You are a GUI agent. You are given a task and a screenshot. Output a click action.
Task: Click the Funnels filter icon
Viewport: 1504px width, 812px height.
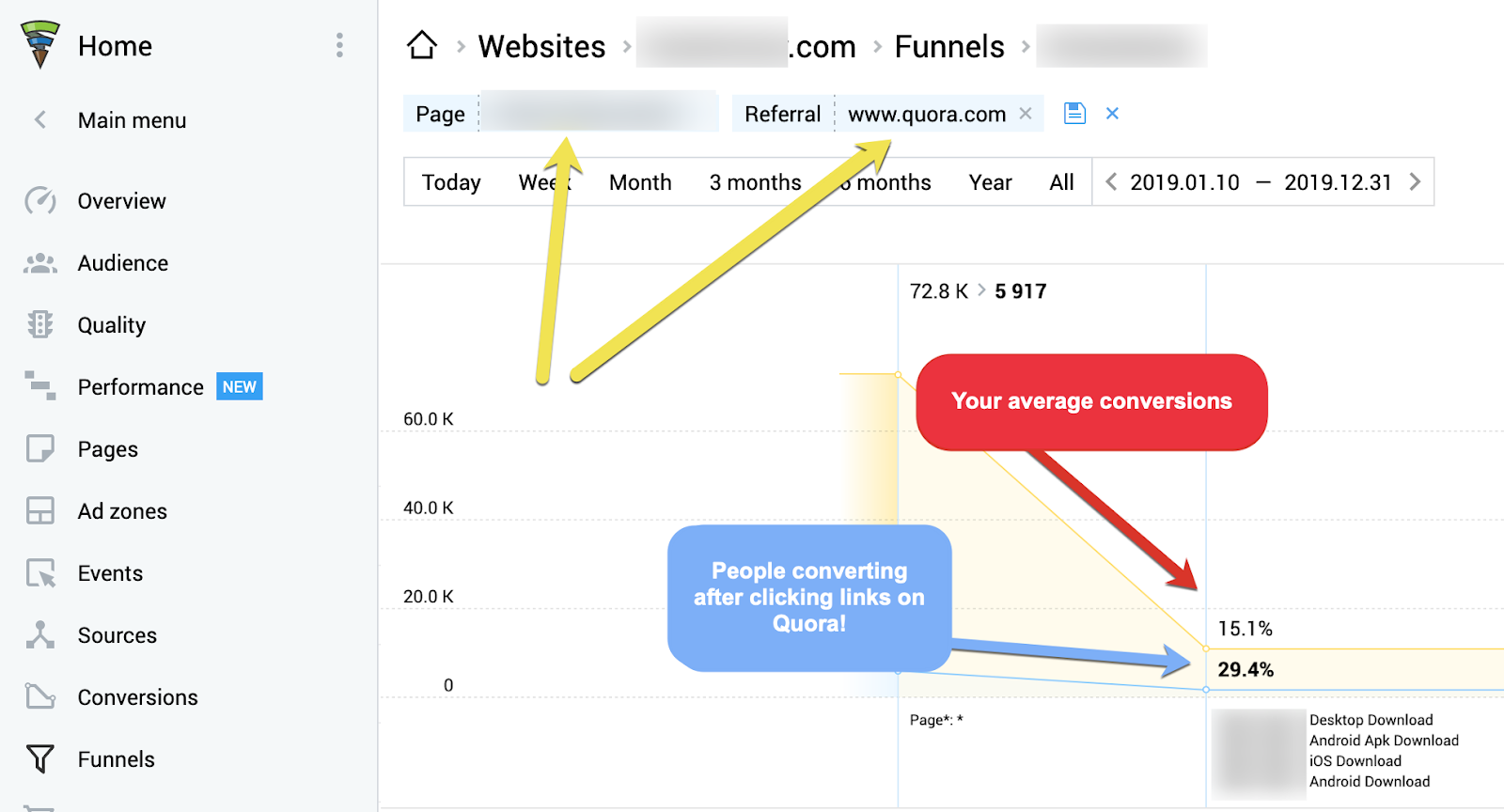pos(39,758)
